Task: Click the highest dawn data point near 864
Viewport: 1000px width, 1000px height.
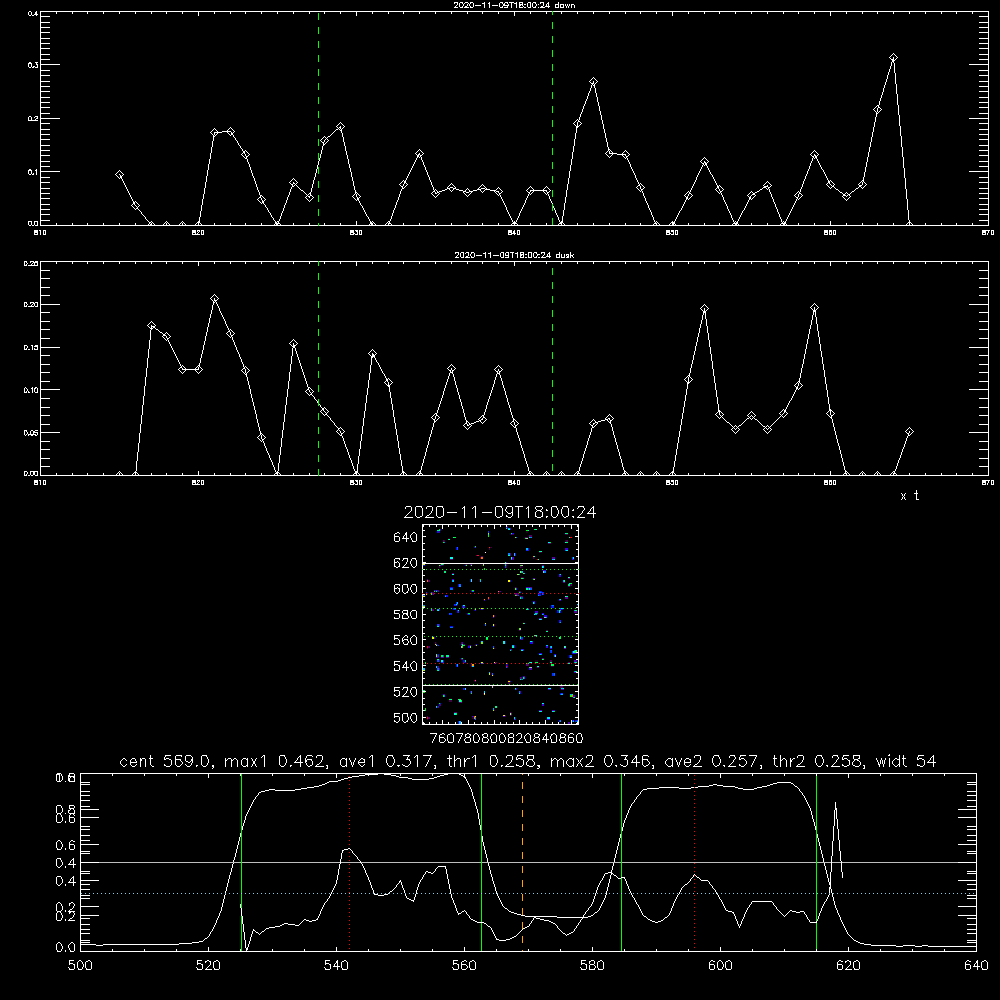Action: (893, 58)
